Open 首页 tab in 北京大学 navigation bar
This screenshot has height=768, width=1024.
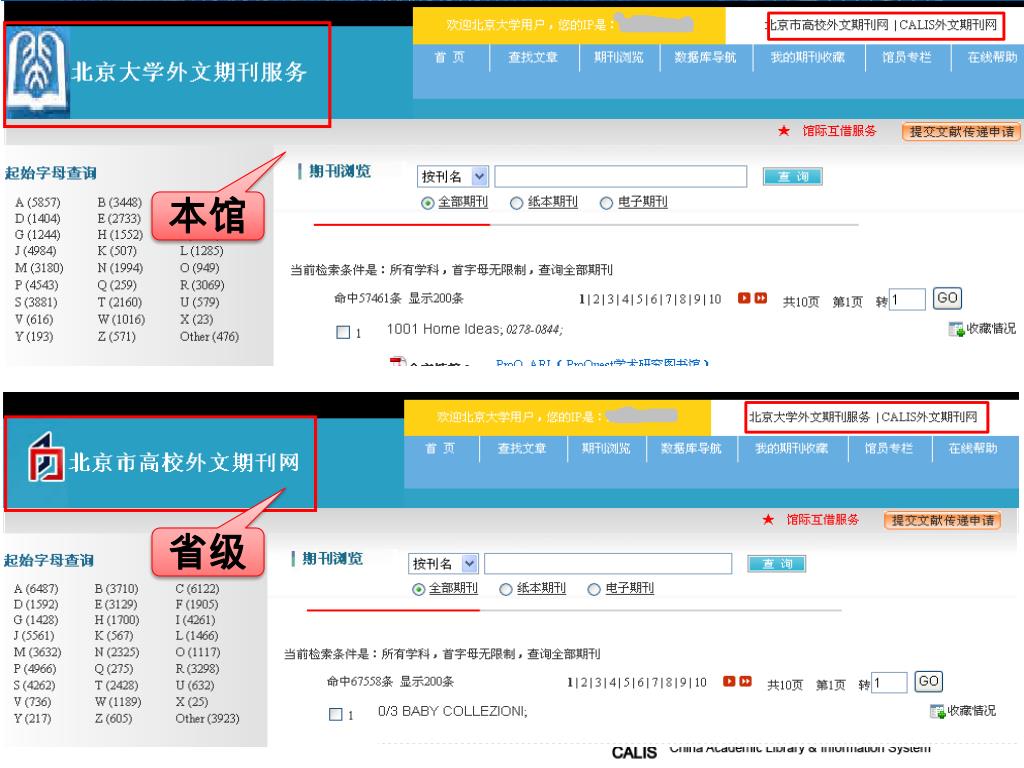[x=449, y=57]
